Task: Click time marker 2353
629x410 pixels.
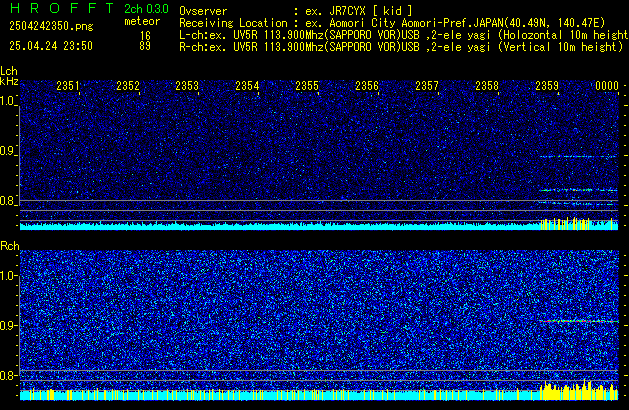Action: [x=187, y=86]
